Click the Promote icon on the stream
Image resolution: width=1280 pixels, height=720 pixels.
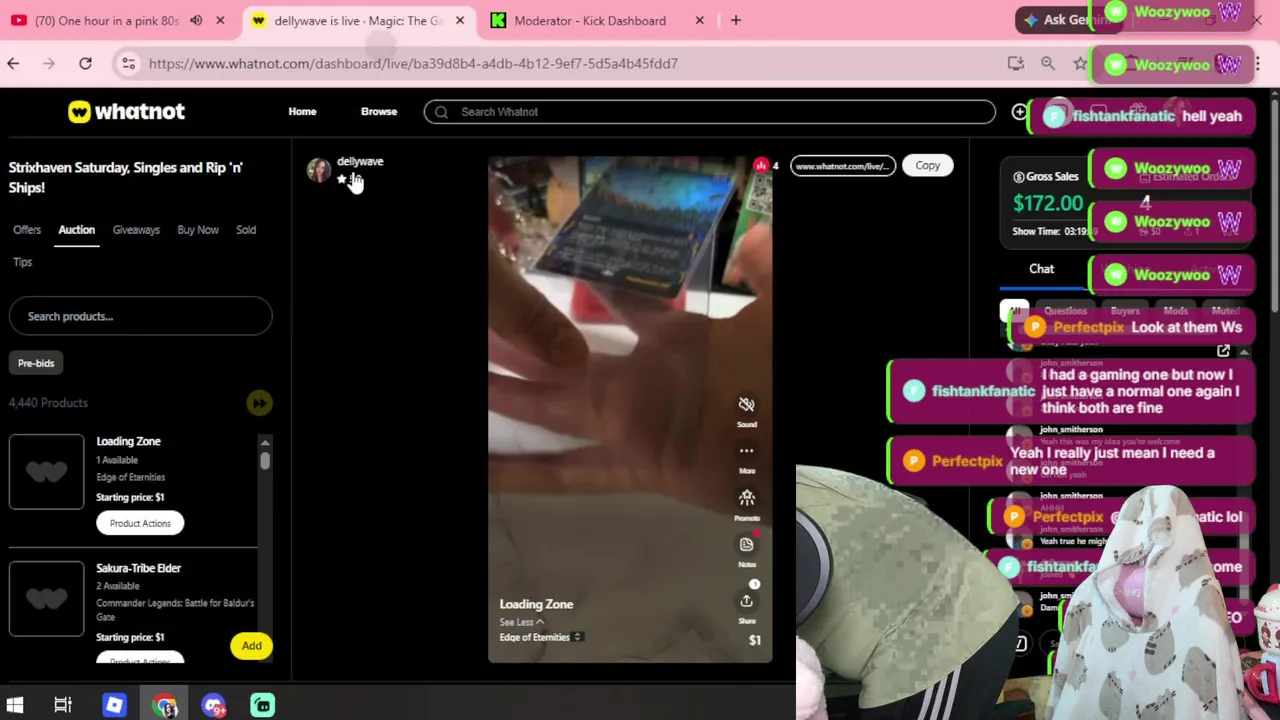pyautogui.click(x=746, y=498)
